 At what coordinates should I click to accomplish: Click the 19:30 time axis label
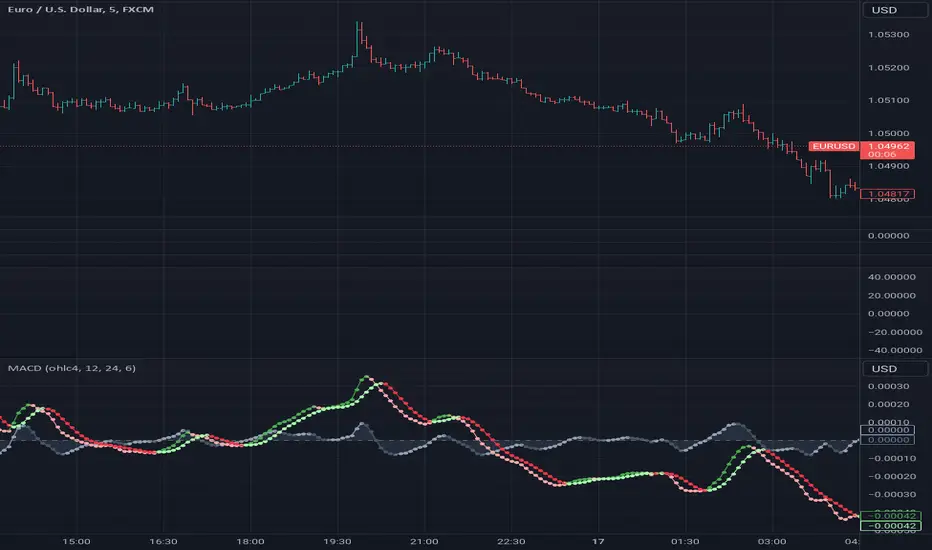pos(337,541)
